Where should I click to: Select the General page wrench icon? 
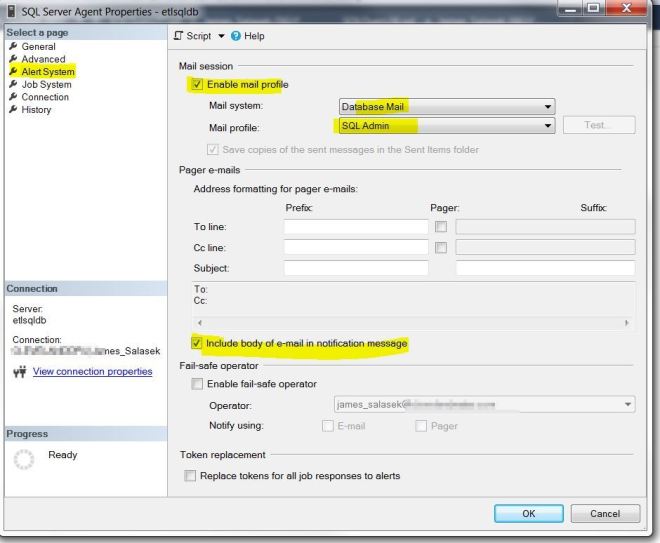coord(13,47)
